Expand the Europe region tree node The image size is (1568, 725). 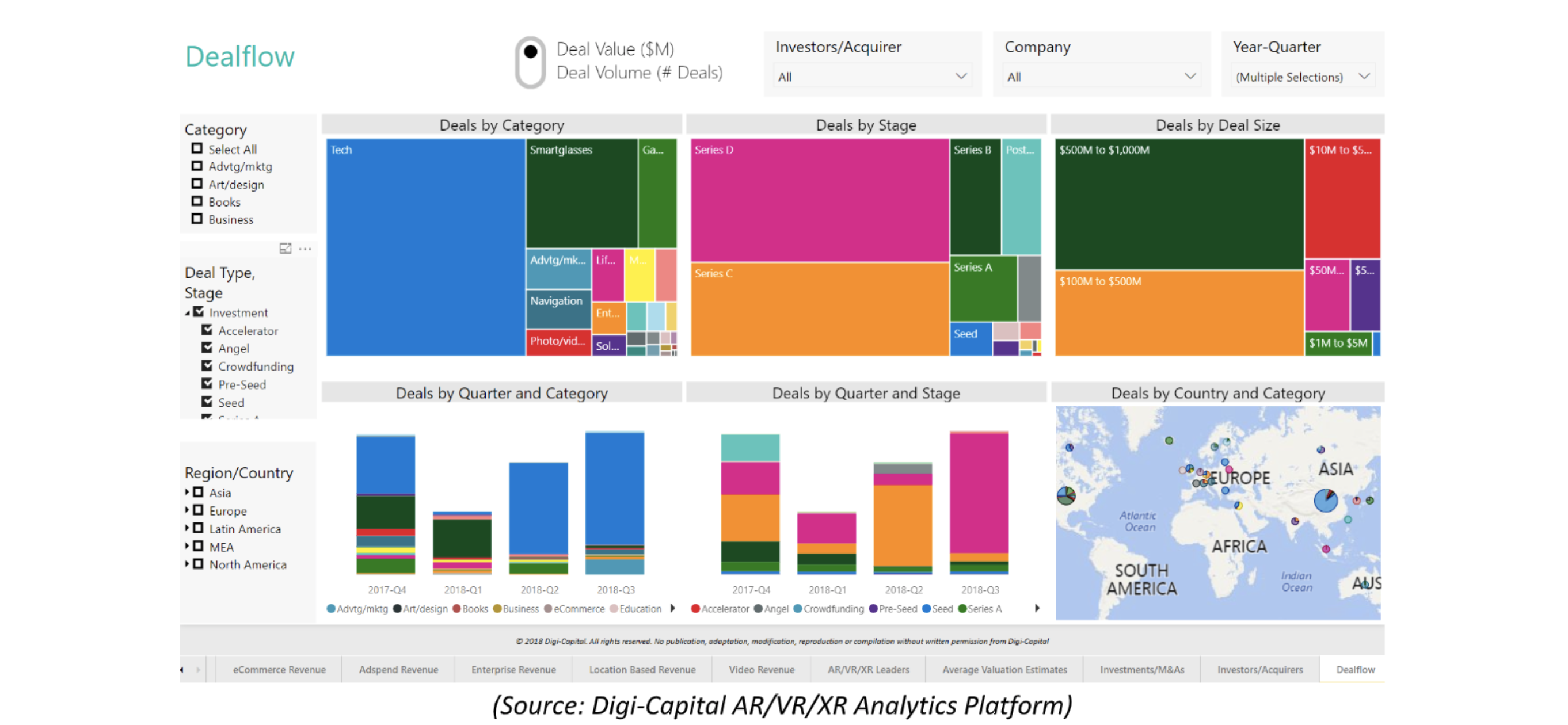coord(187,510)
